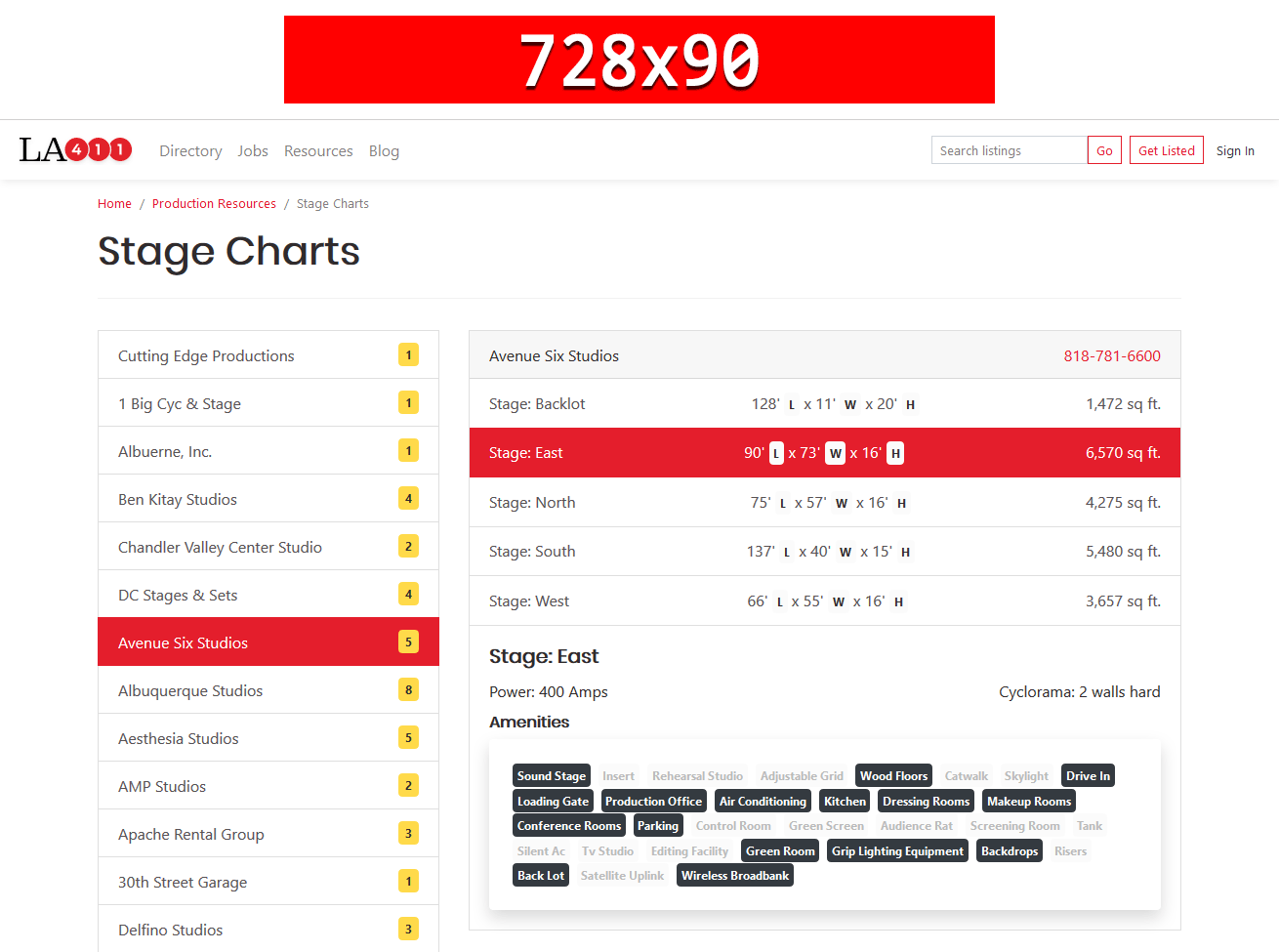The width and height of the screenshot is (1279, 952).
Task: Click the Drive In amenity tag
Action: (1088, 775)
